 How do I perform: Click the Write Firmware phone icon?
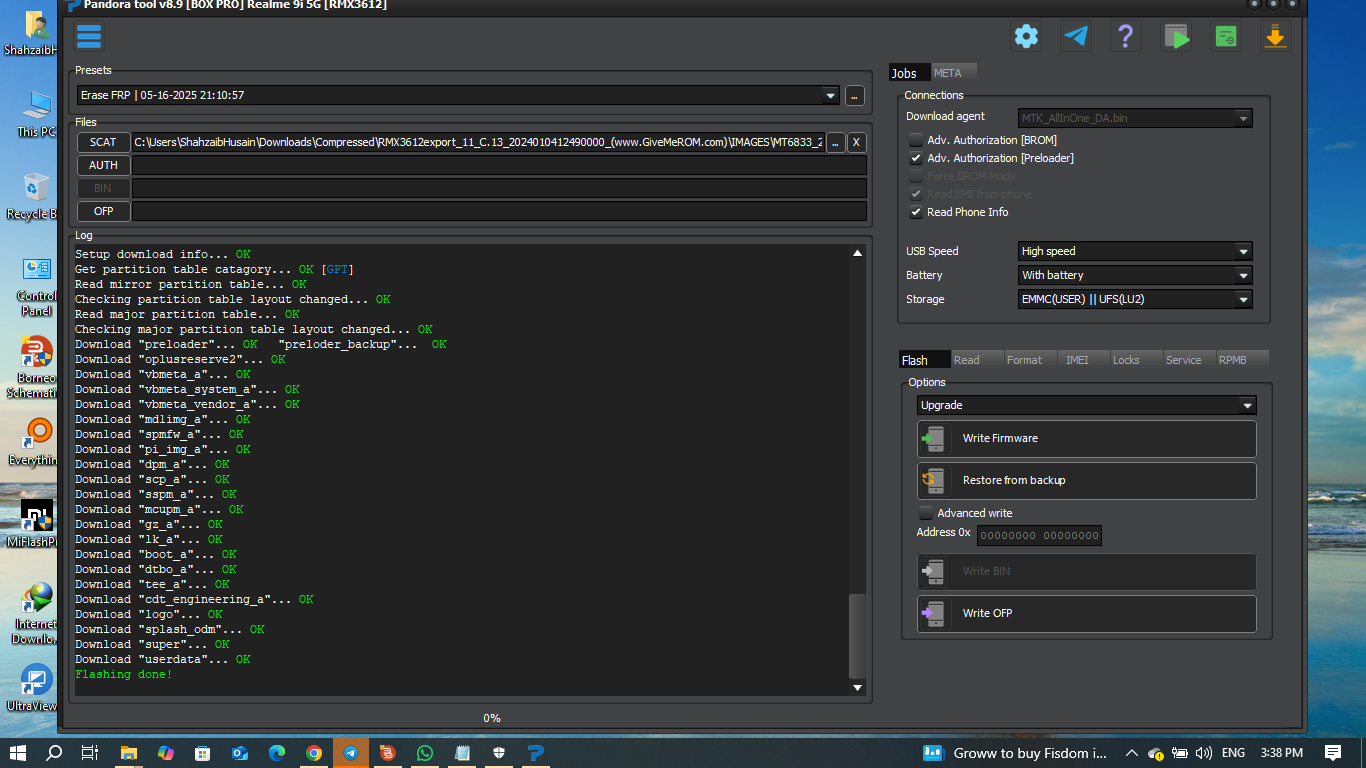pyautogui.click(x=933, y=439)
